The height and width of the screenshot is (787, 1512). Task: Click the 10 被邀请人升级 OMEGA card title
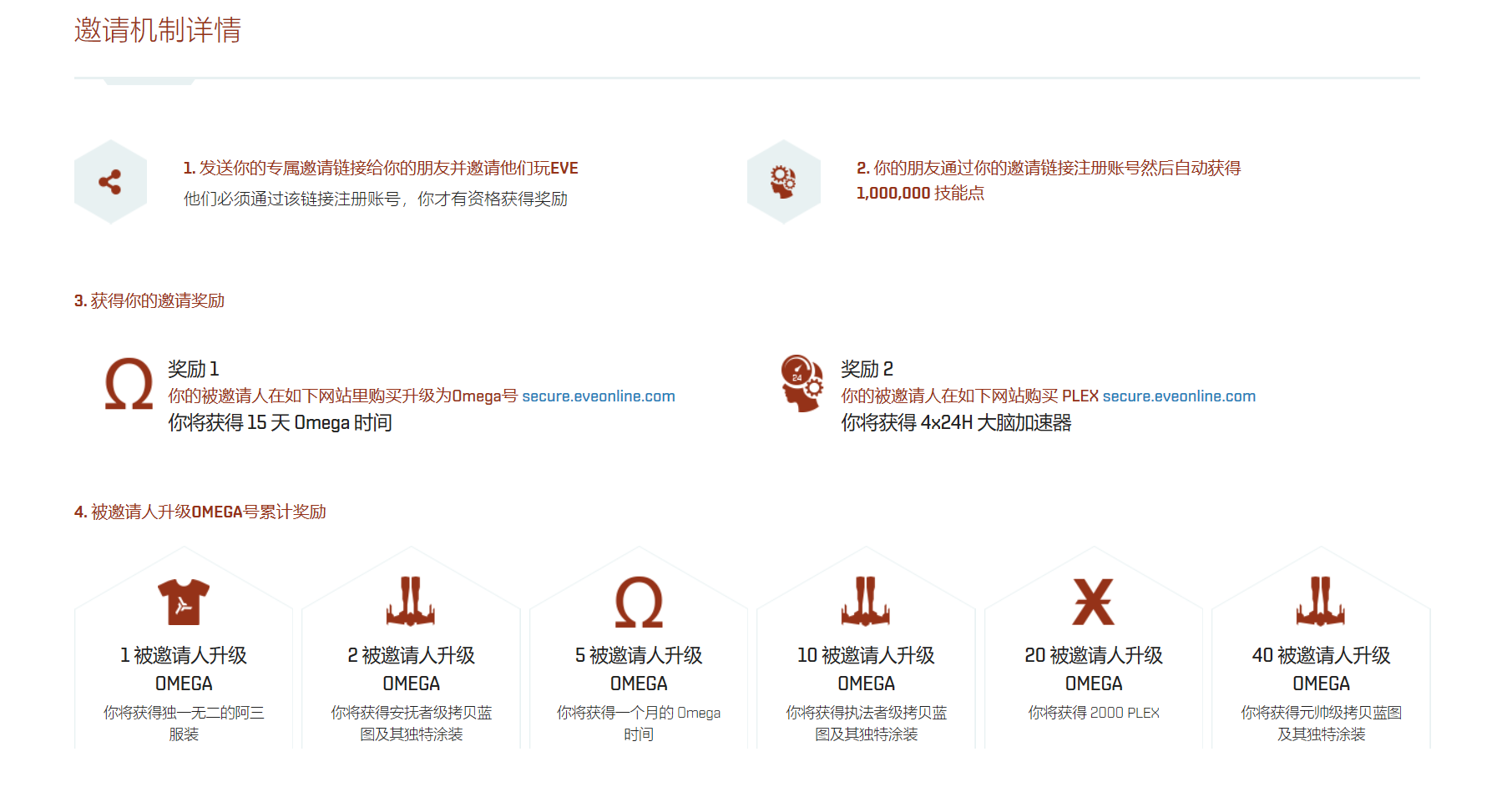866,669
